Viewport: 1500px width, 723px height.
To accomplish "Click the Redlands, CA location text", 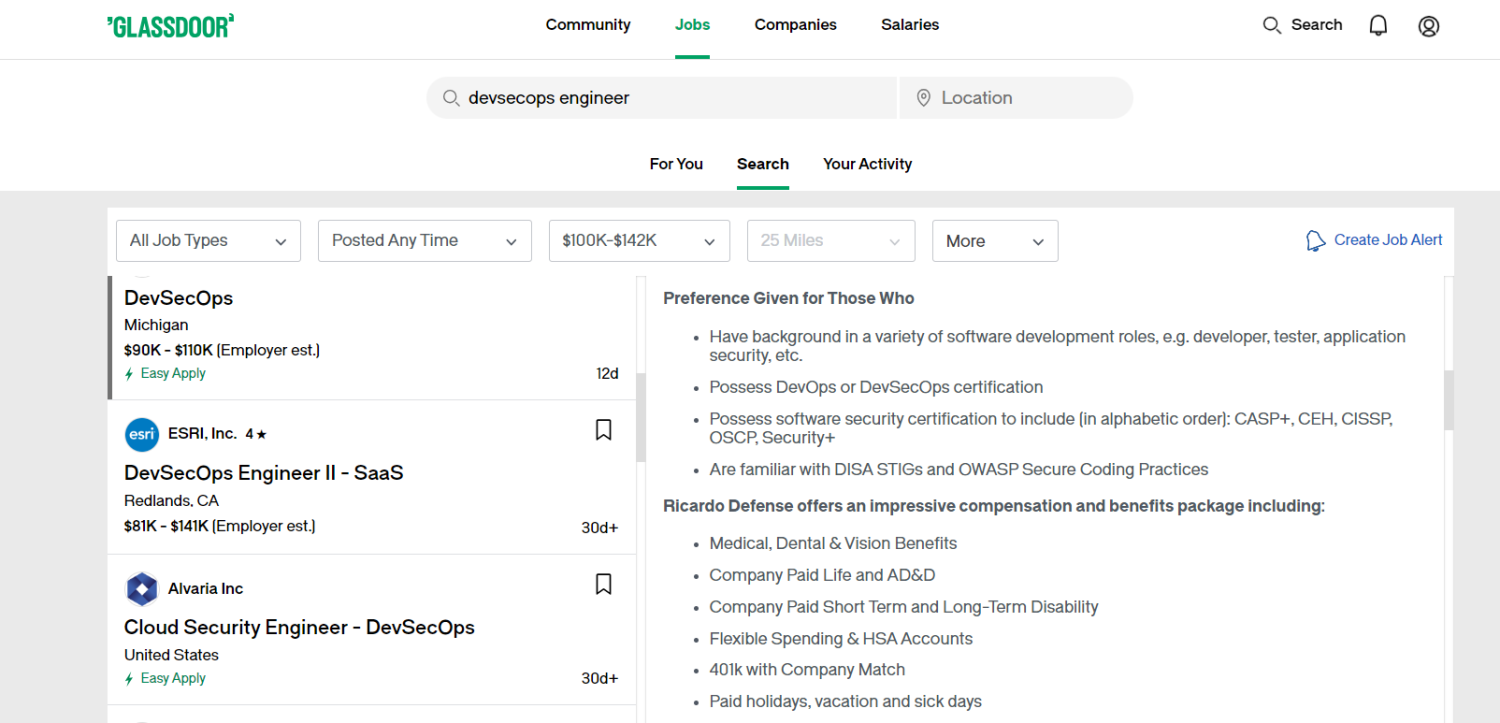I will pos(171,501).
